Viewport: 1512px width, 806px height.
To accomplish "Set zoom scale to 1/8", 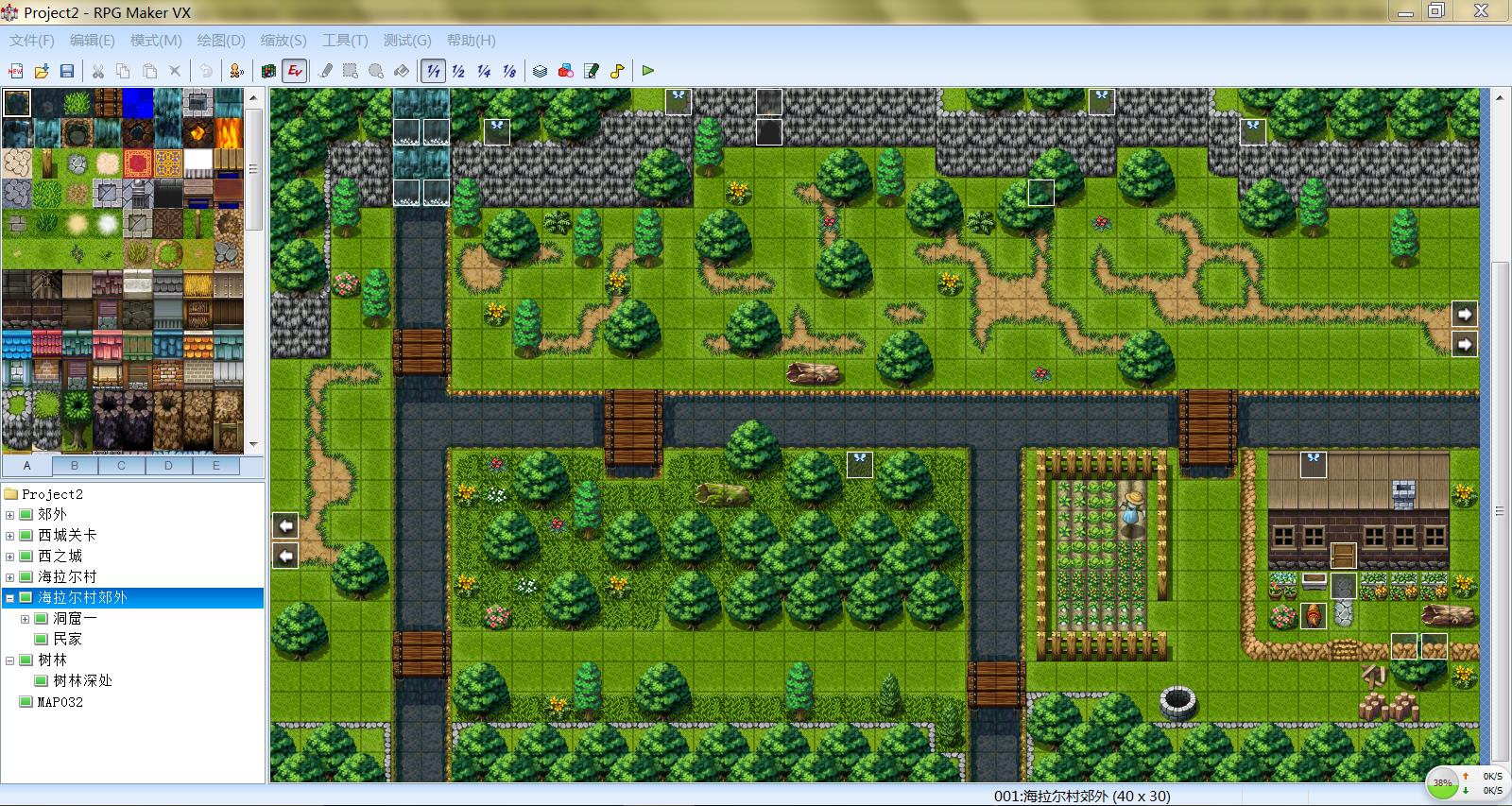I will 509,71.
